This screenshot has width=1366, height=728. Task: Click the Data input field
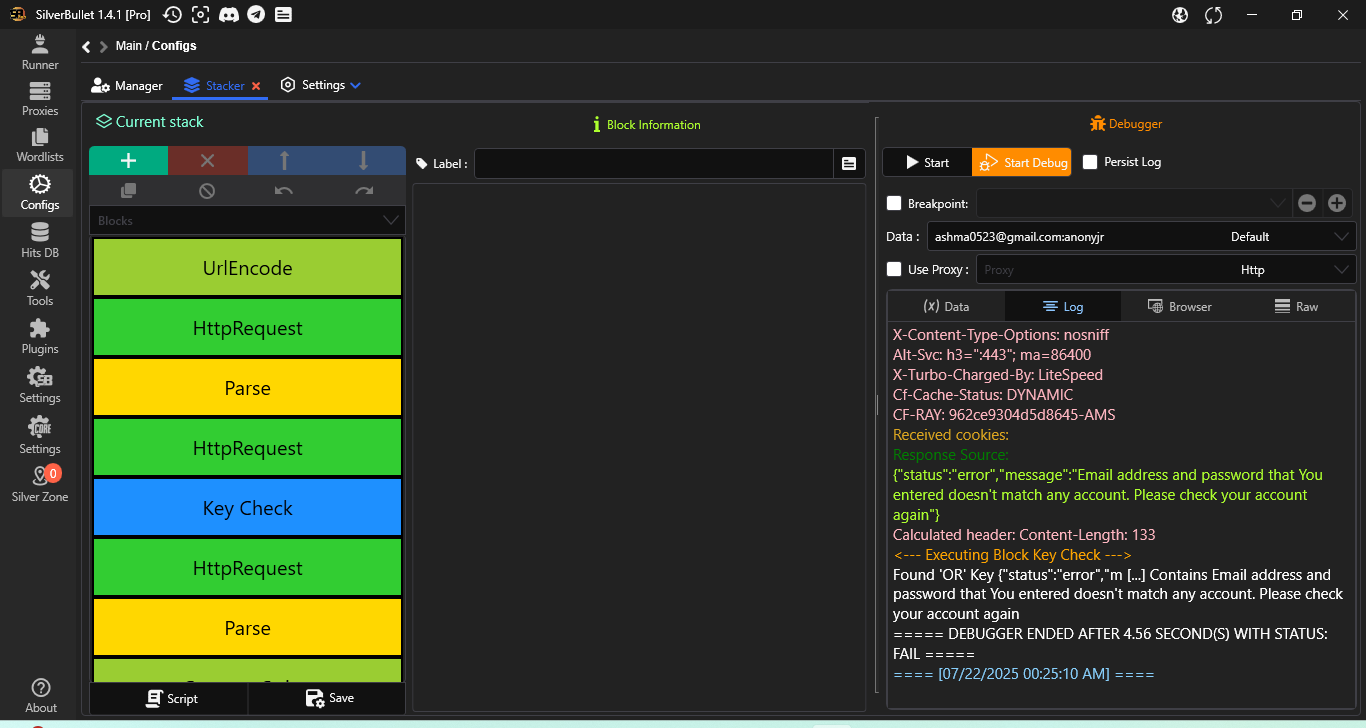(1075, 237)
